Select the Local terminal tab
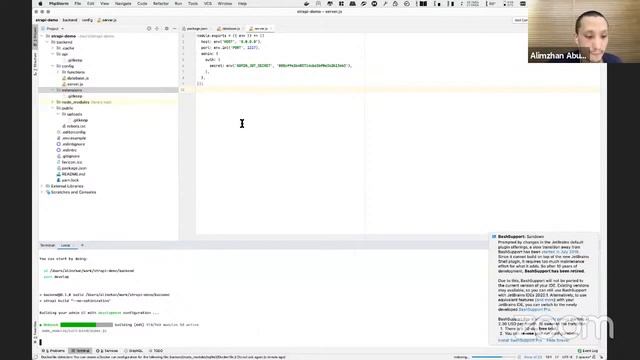 click(x=66, y=245)
